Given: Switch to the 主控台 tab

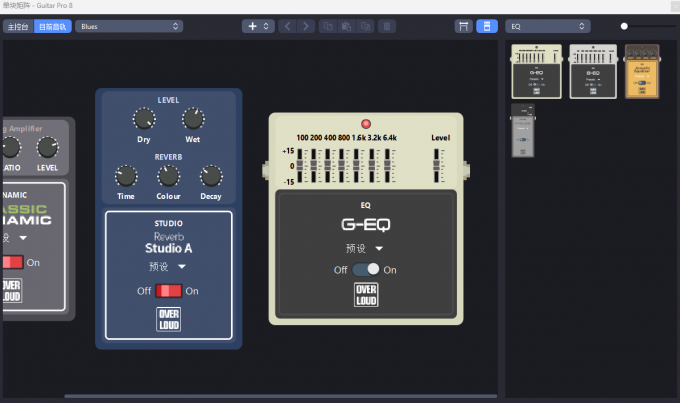Looking at the screenshot, I should coord(18,26).
